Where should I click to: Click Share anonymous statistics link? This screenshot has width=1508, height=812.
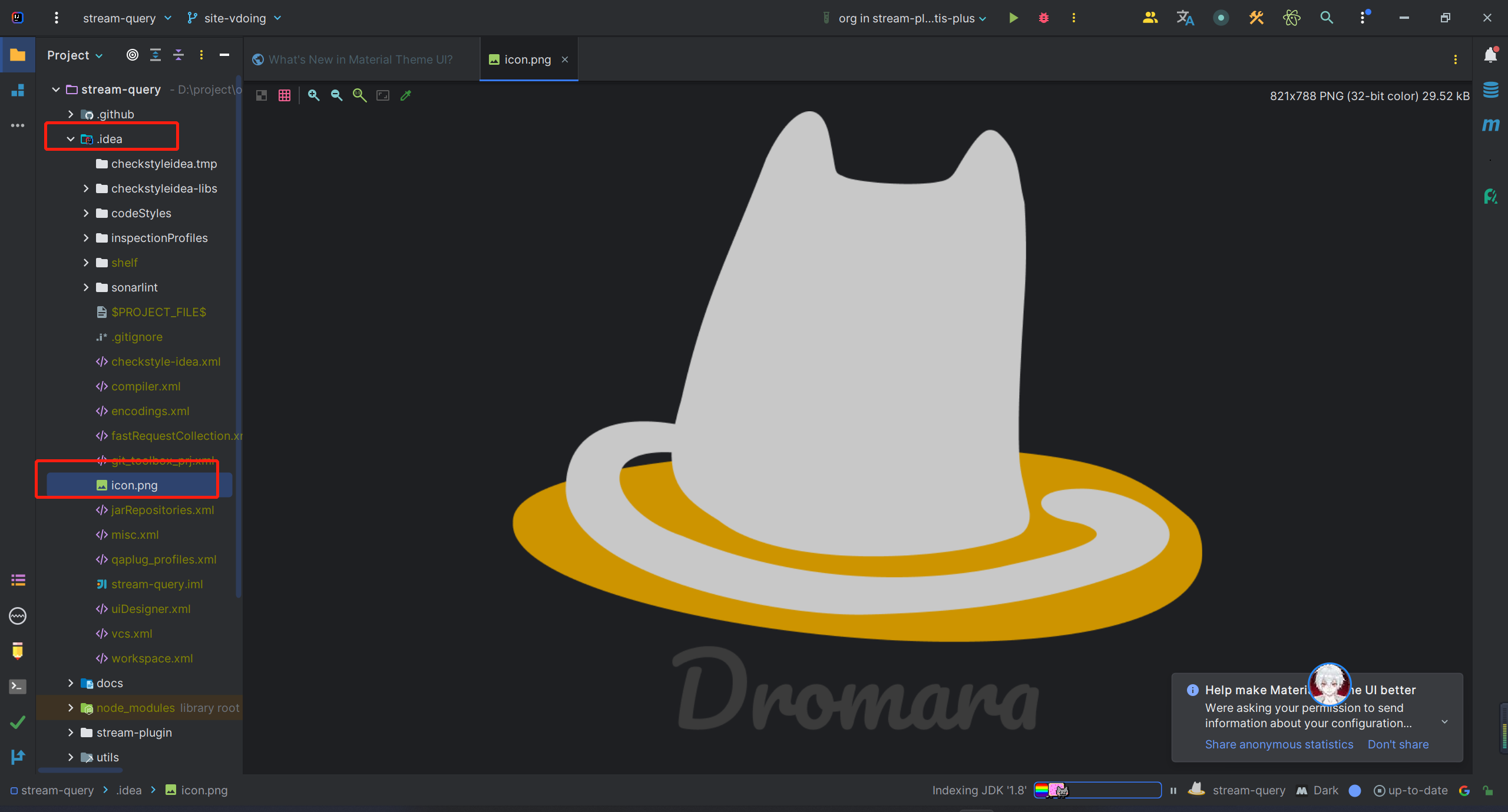tap(1279, 745)
